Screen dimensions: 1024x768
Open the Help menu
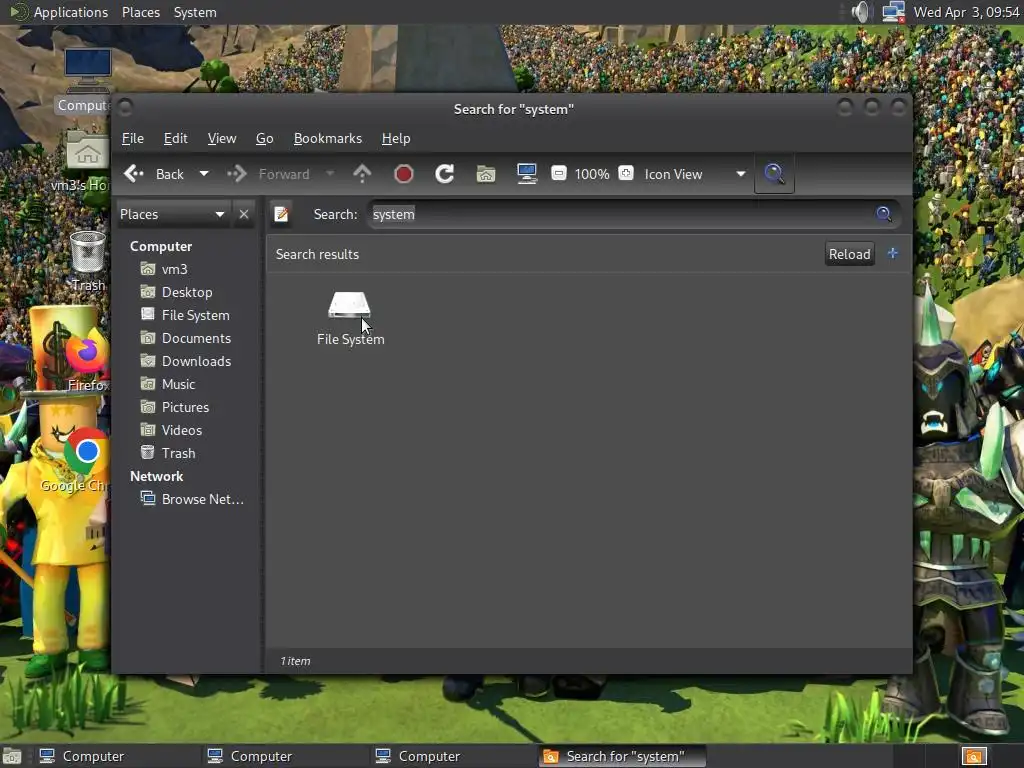(396, 138)
